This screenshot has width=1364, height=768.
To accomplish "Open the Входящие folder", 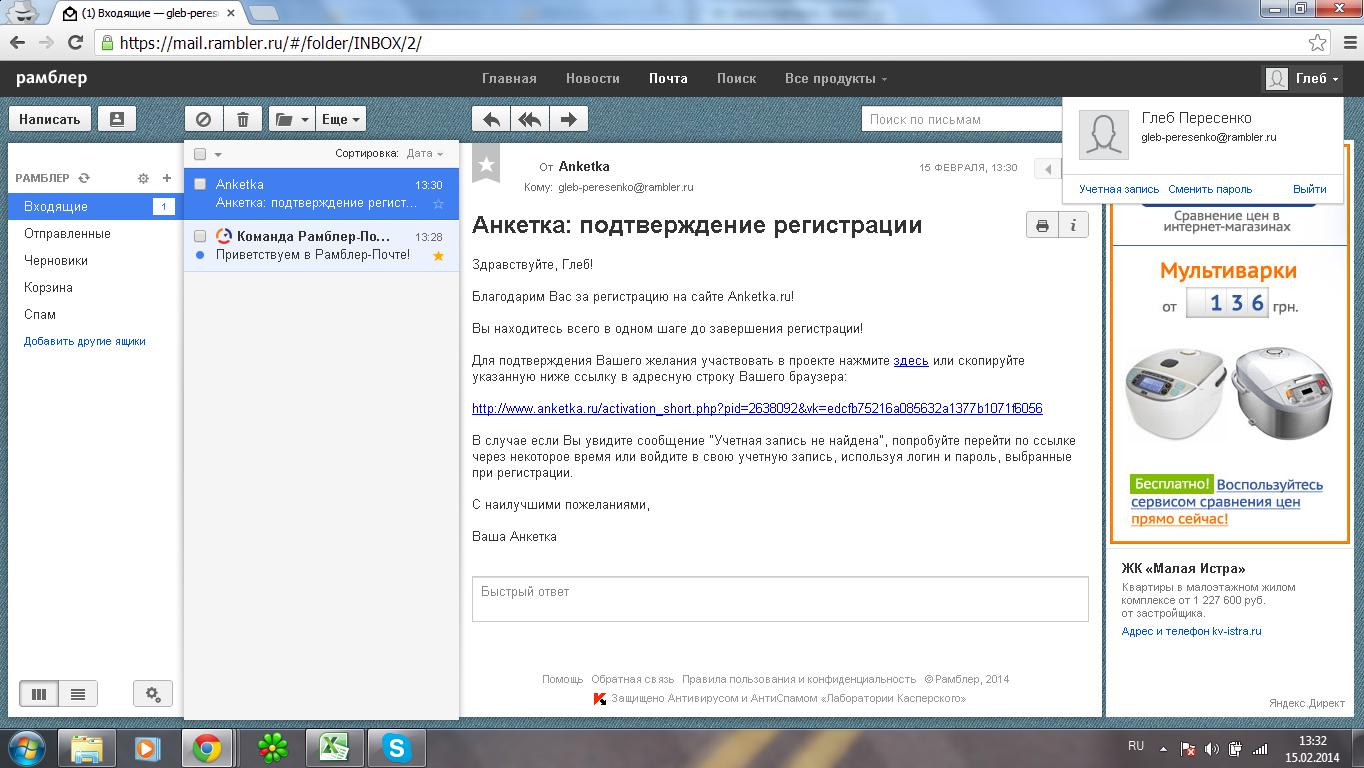I will [94, 206].
